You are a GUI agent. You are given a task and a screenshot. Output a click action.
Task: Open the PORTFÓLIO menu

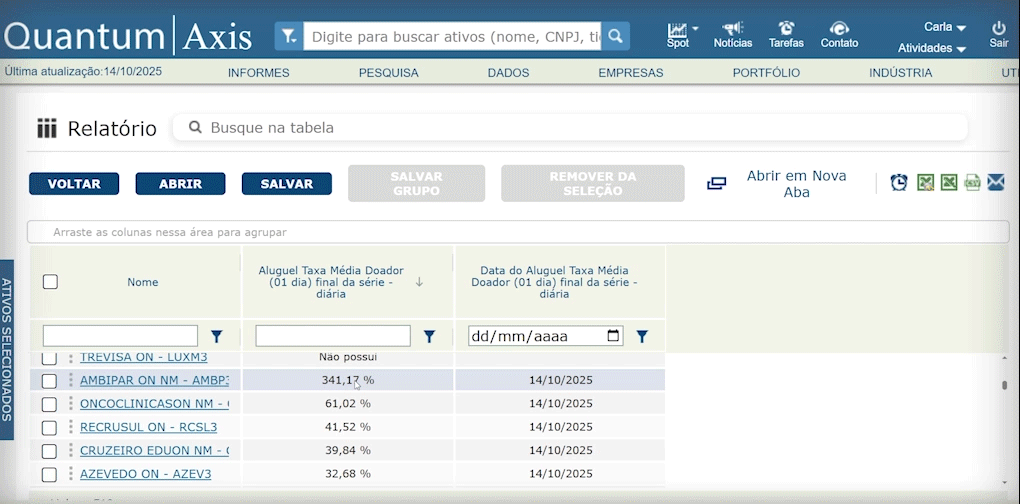pos(766,72)
